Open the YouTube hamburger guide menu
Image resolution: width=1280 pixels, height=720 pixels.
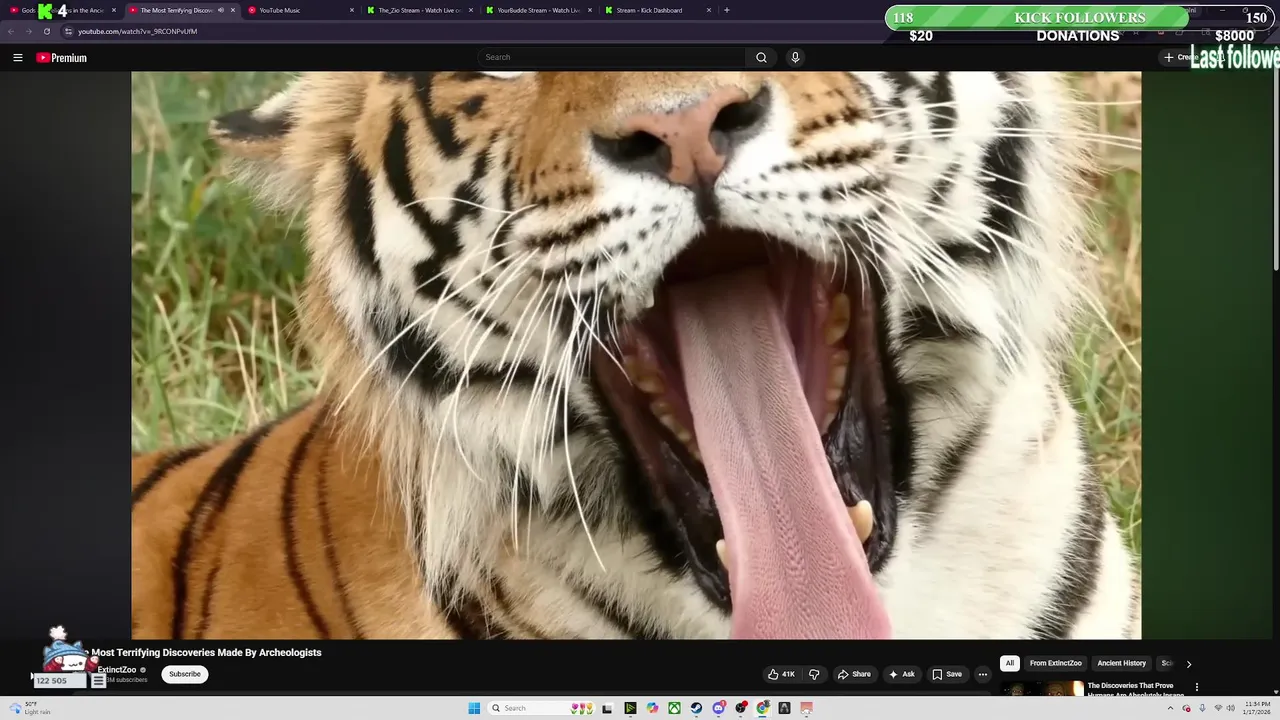click(17, 58)
